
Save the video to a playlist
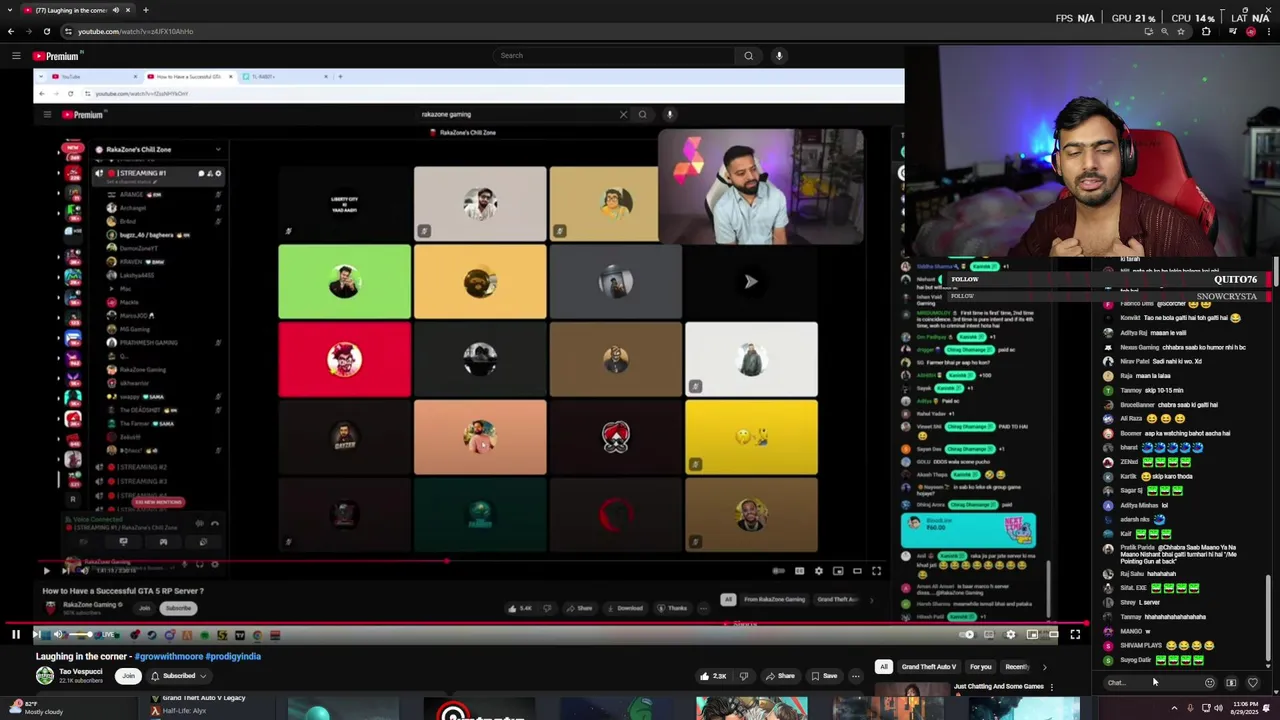[824, 676]
